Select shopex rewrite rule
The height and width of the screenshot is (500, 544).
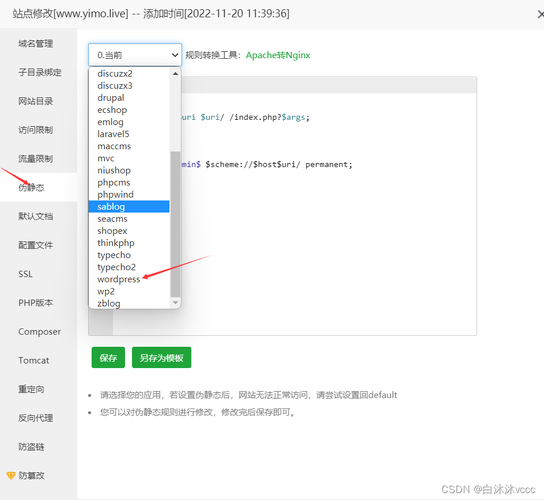click(129, 231)
